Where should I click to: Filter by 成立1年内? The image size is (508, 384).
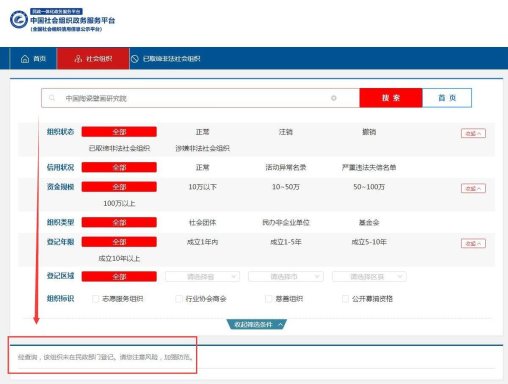202,242
